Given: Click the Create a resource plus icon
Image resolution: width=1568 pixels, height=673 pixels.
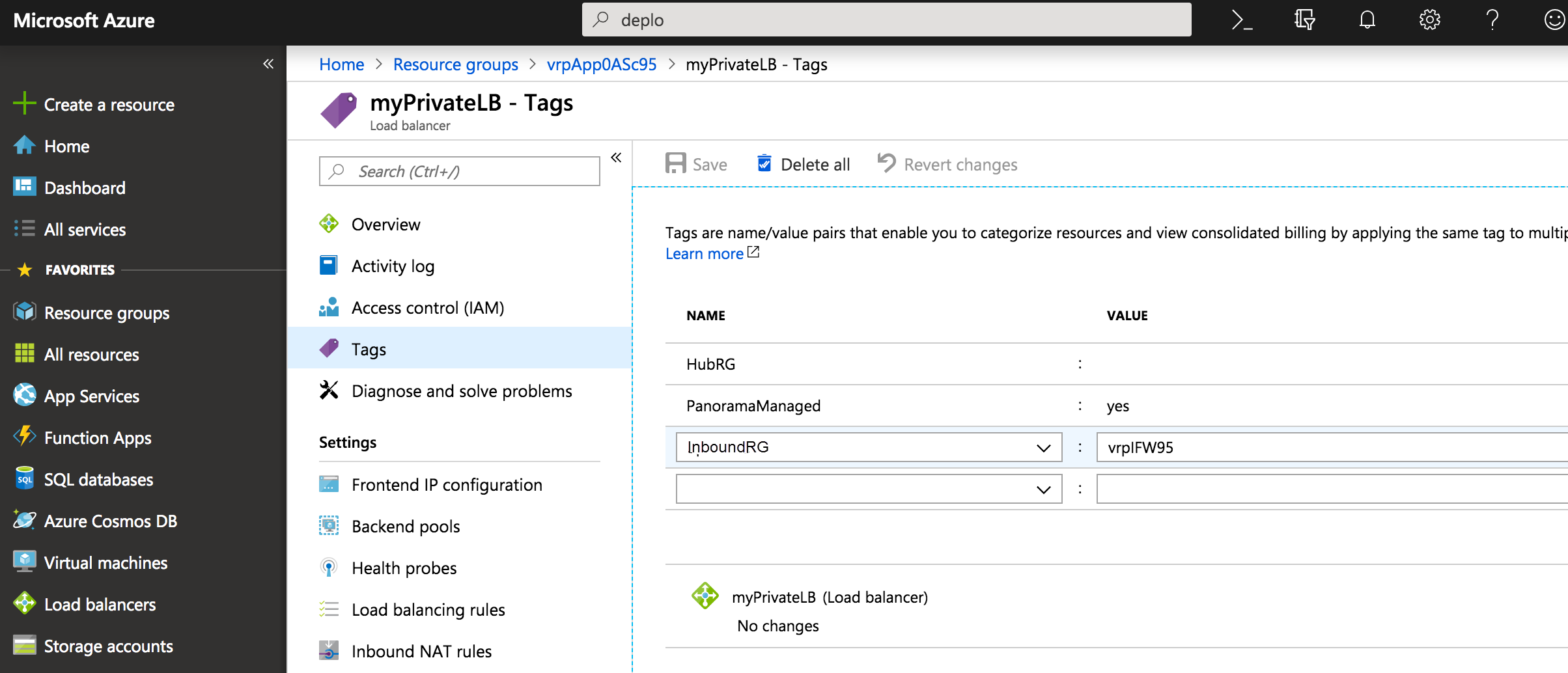Looking at the screenshot, I should point(24,103).
